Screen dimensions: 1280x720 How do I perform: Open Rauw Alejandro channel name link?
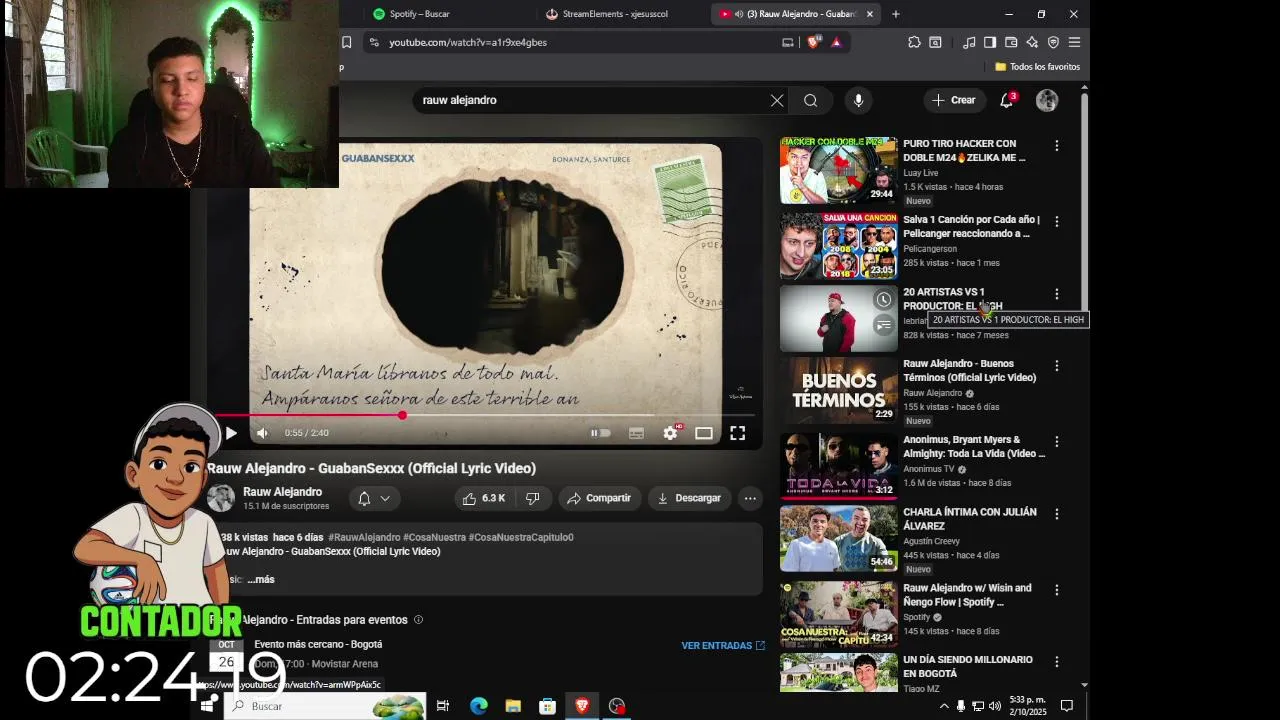[x=282, y=492]
